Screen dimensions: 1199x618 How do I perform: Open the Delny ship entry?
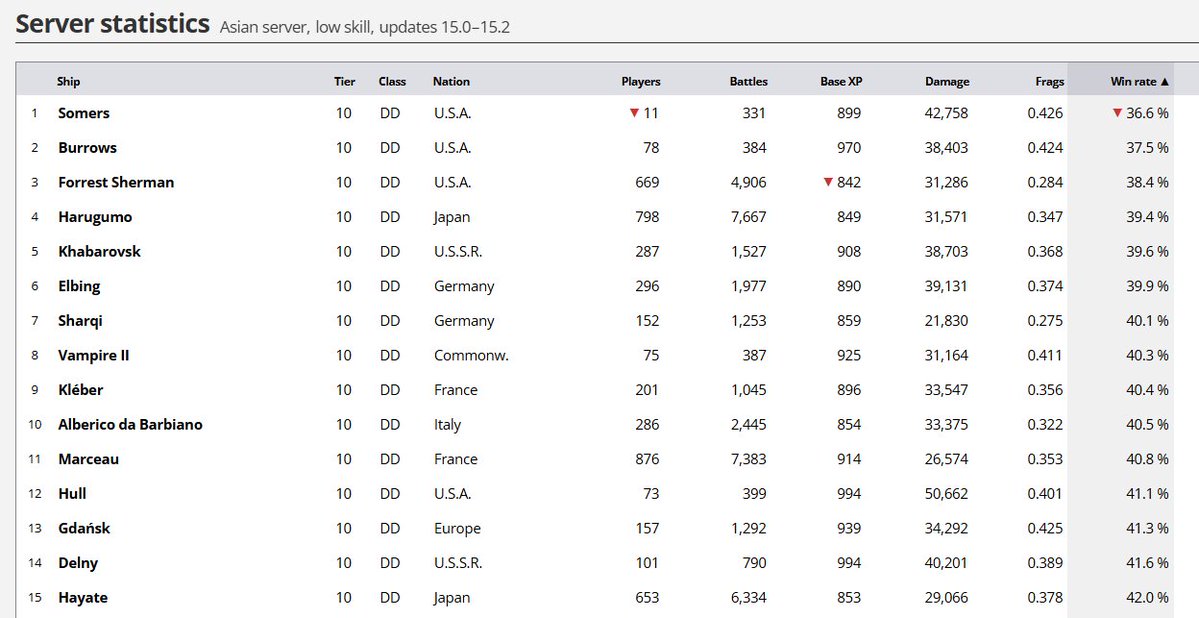pyautogui.click(x=78, y=563)
